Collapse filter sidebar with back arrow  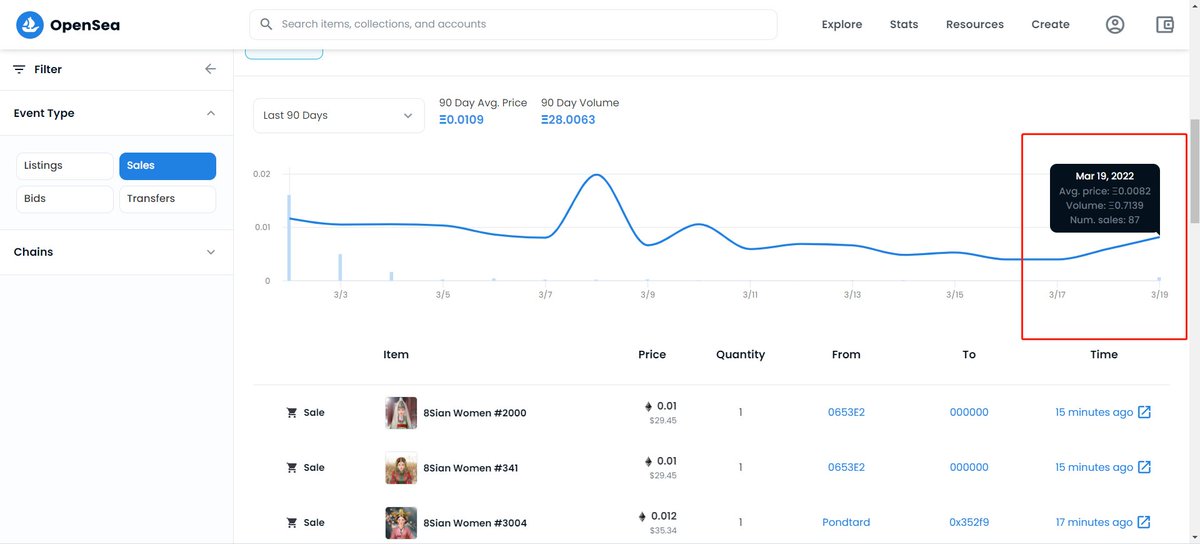click(x=210, y=69)
